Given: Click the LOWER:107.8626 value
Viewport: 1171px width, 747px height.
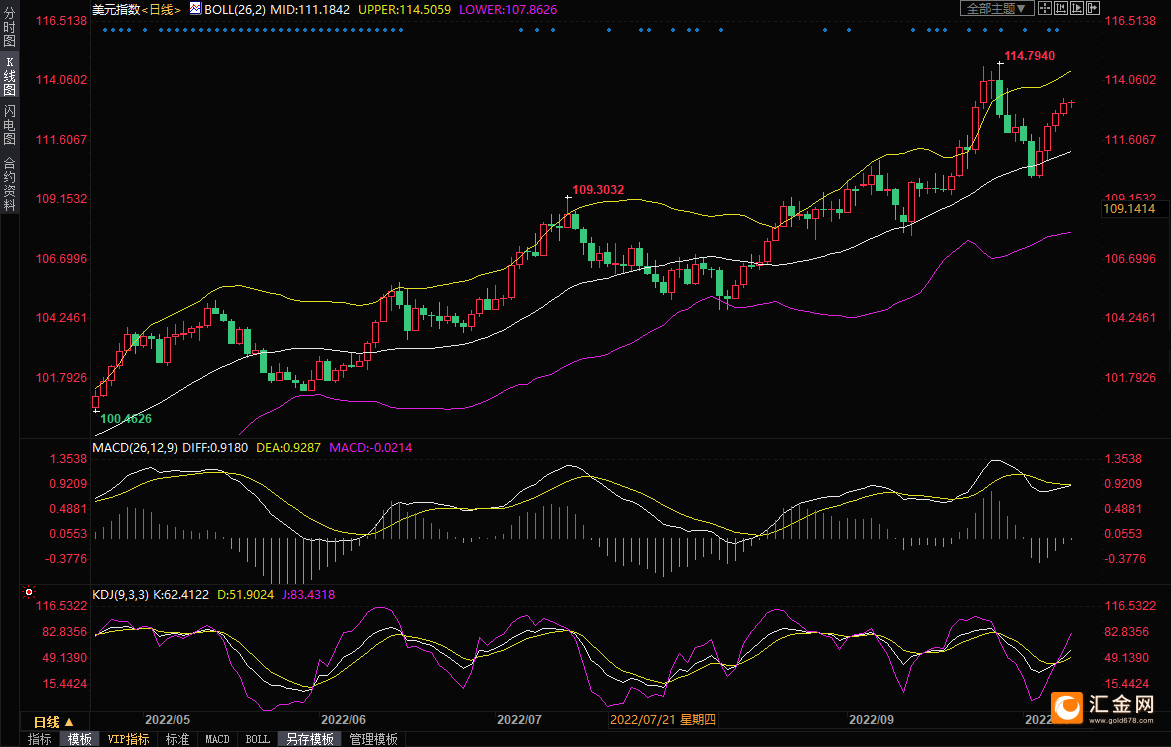Looking at the screenshot, I should click(508, 10).
